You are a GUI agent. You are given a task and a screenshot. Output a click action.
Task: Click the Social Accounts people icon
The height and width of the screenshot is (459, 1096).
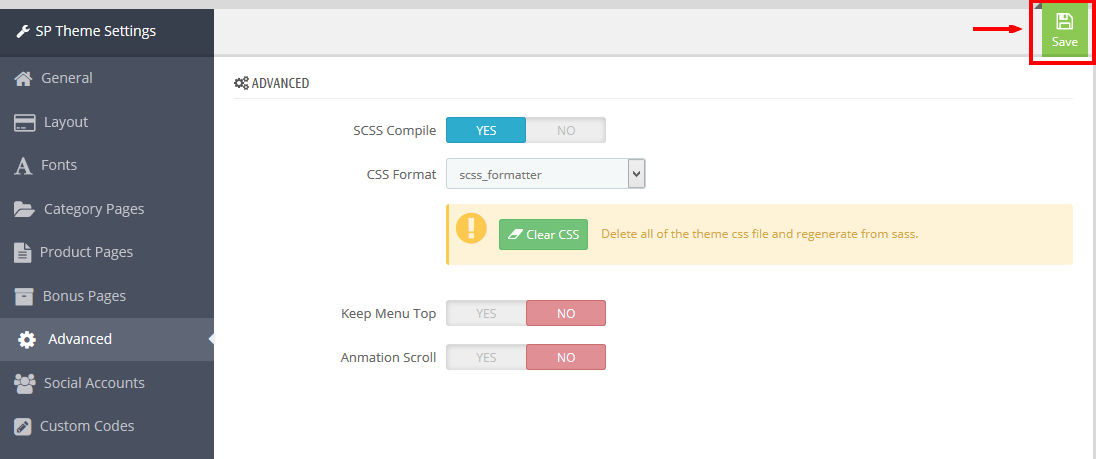pos(24,384)
